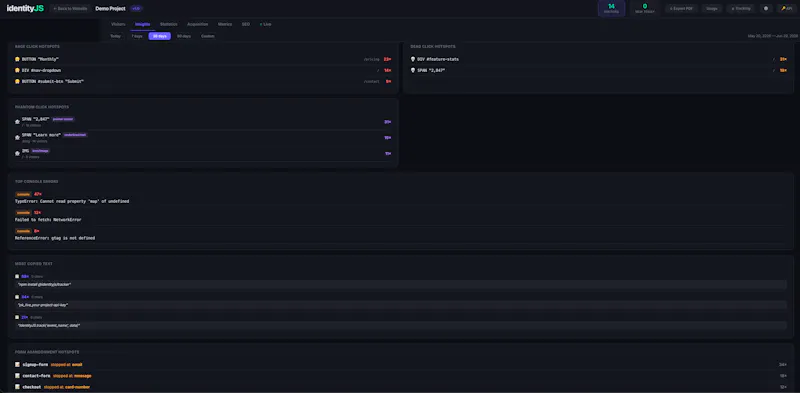
Task: Click purple tag next to phantom SPAN "2,847"
Action: [63, 119]
